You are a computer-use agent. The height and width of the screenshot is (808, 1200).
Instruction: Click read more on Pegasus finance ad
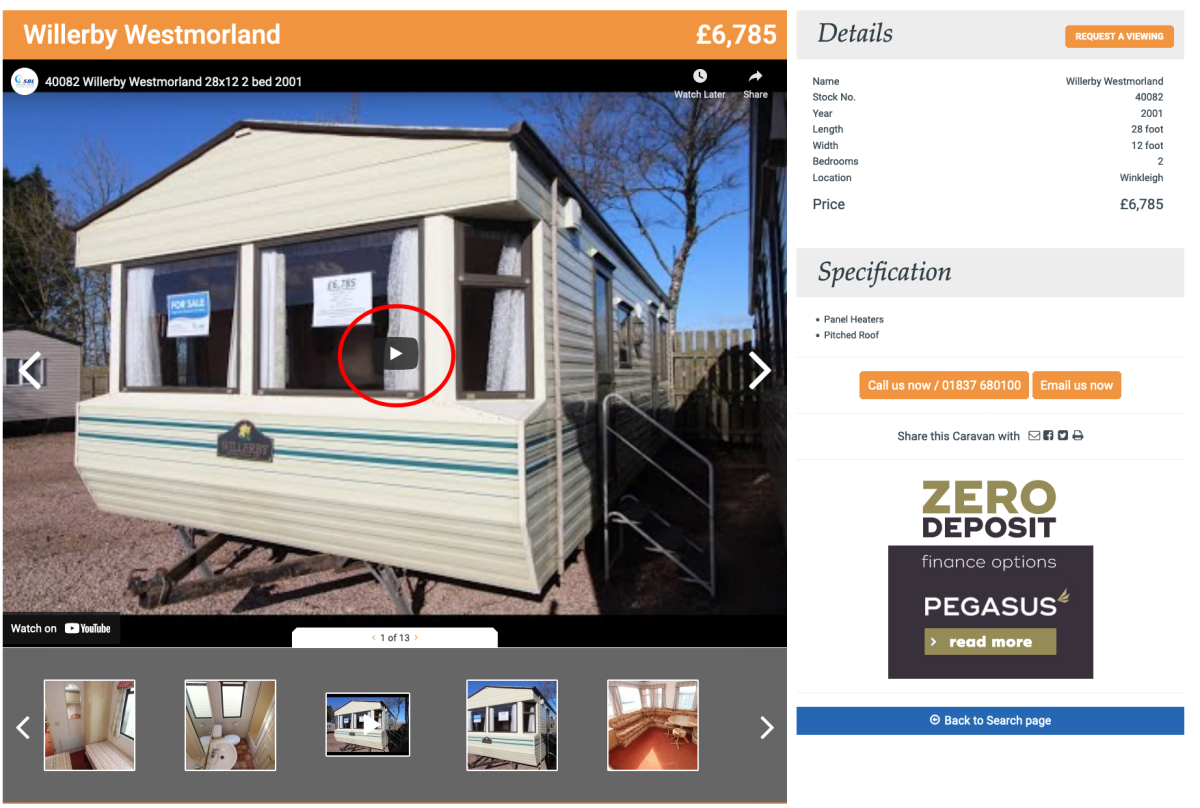[990, 642]
